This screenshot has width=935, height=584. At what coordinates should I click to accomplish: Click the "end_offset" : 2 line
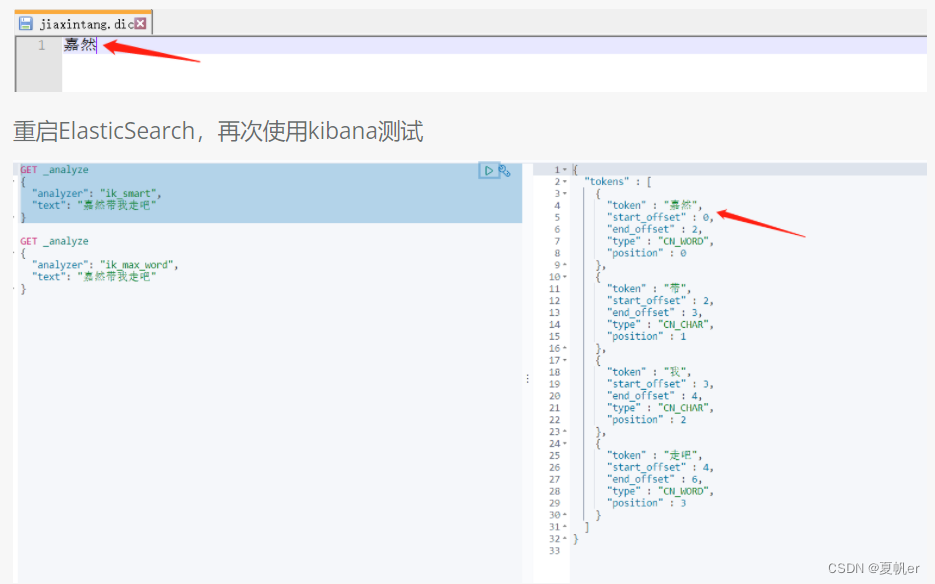[654, 230]
